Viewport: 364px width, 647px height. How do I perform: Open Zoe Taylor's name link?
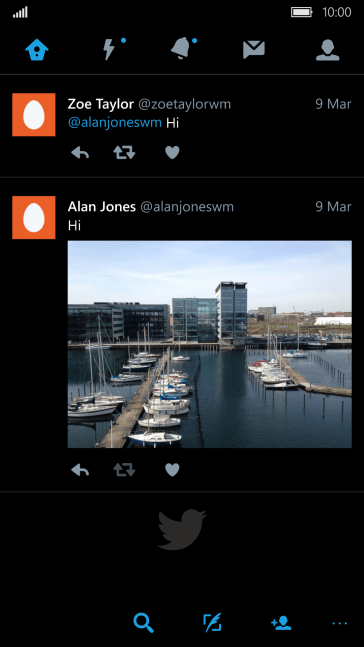click(101, 104)
